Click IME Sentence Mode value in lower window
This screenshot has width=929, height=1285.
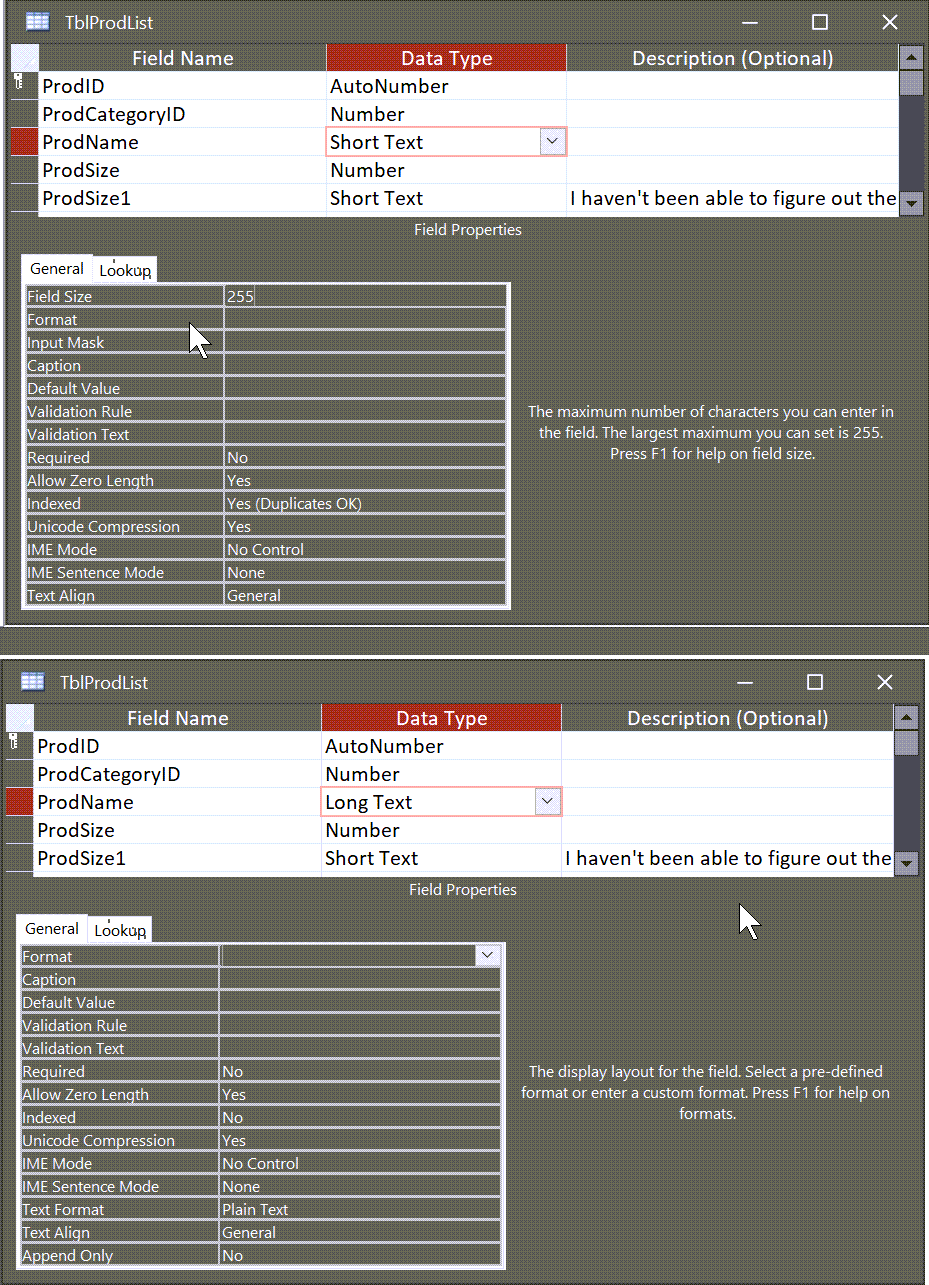[x=360, y=1186]
